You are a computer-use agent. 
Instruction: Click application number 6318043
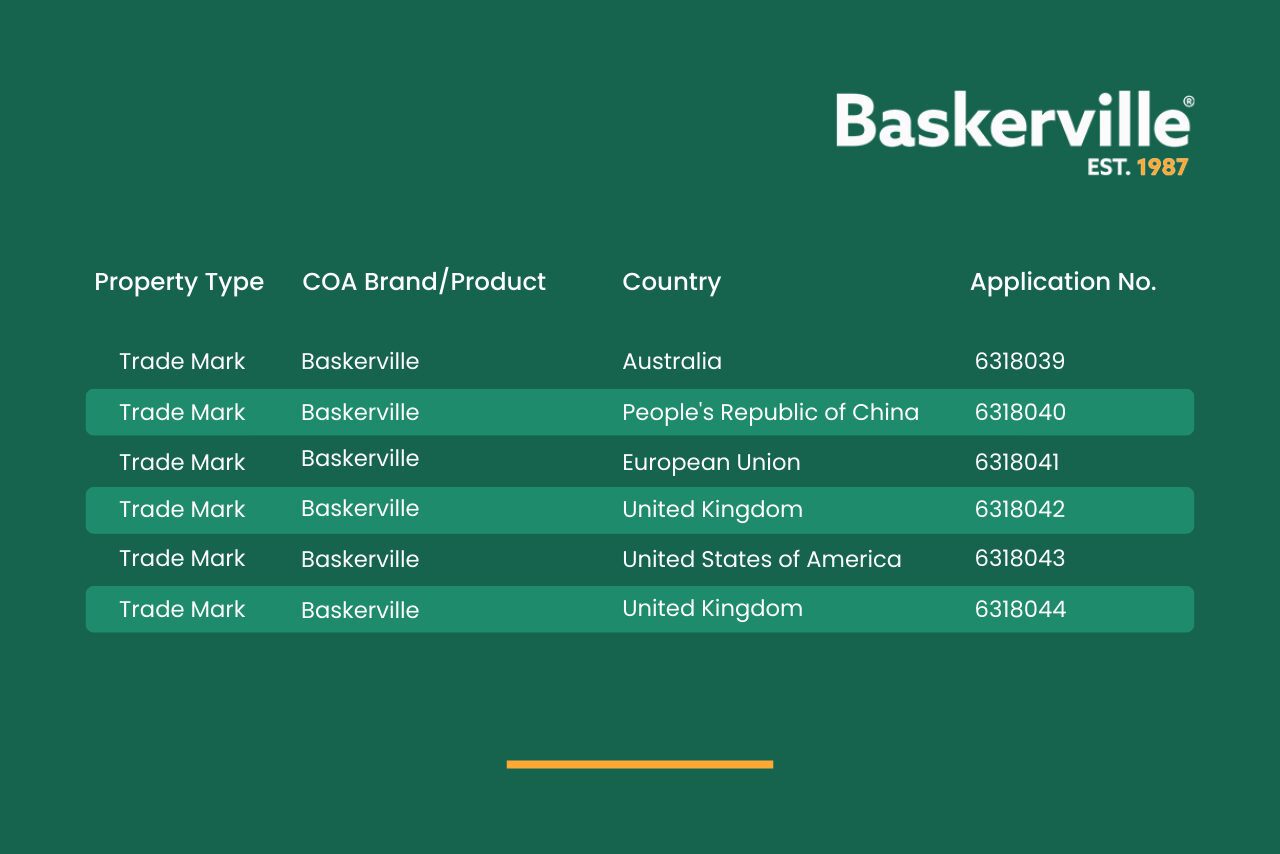pyautogui.click(x=1020, y=558)
